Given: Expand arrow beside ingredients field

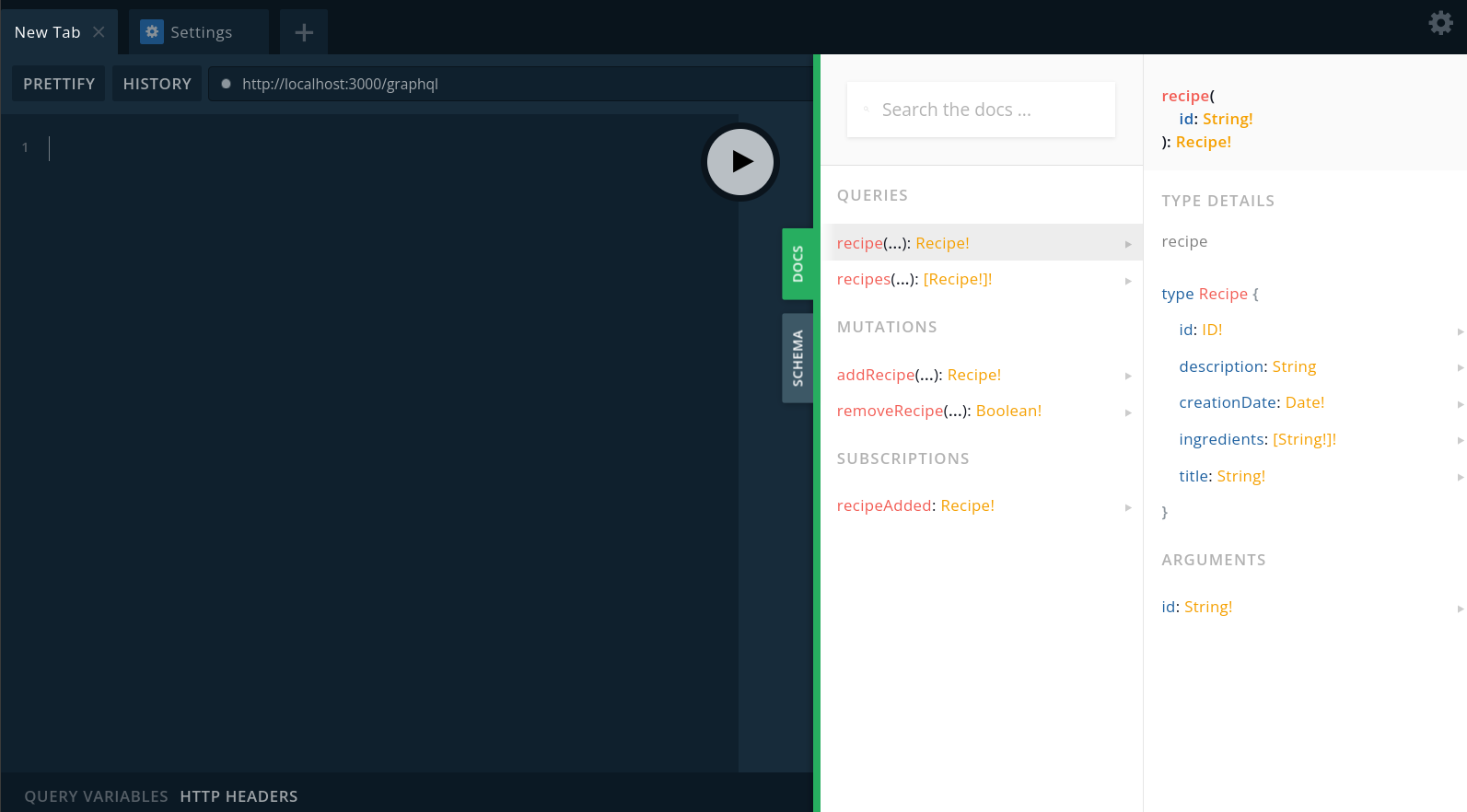Looking at the screenshot, I should 1461,440.
